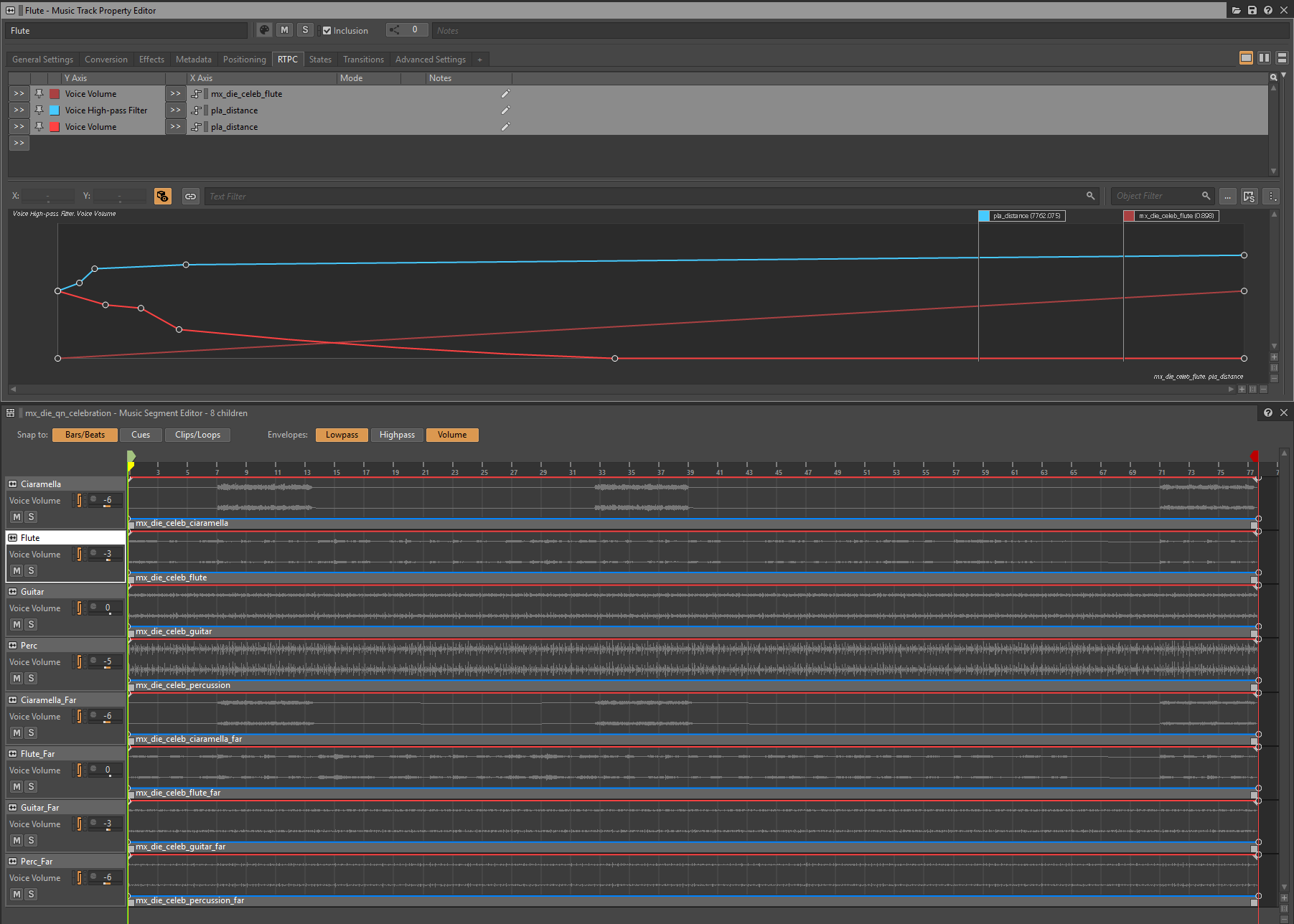Toggle the Lowpass envelope button
1294x924 pixels.
pyautogui.click(x=342, y=435)
